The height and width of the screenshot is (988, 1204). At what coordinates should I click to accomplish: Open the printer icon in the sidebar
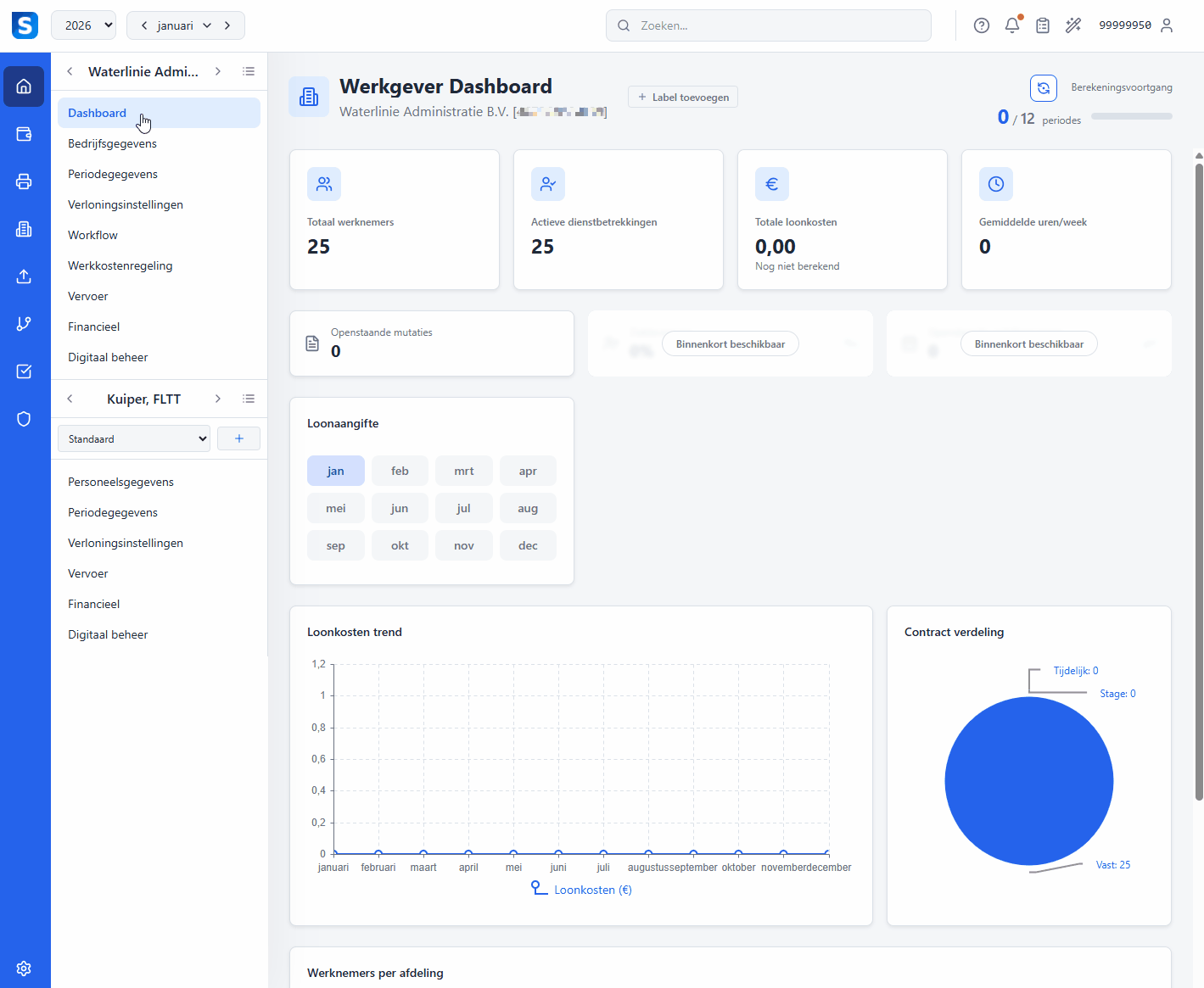[x=24, y=181]
